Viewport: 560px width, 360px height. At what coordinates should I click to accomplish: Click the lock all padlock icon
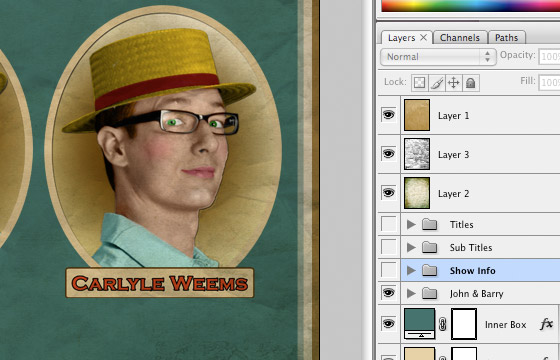point(471,83)
